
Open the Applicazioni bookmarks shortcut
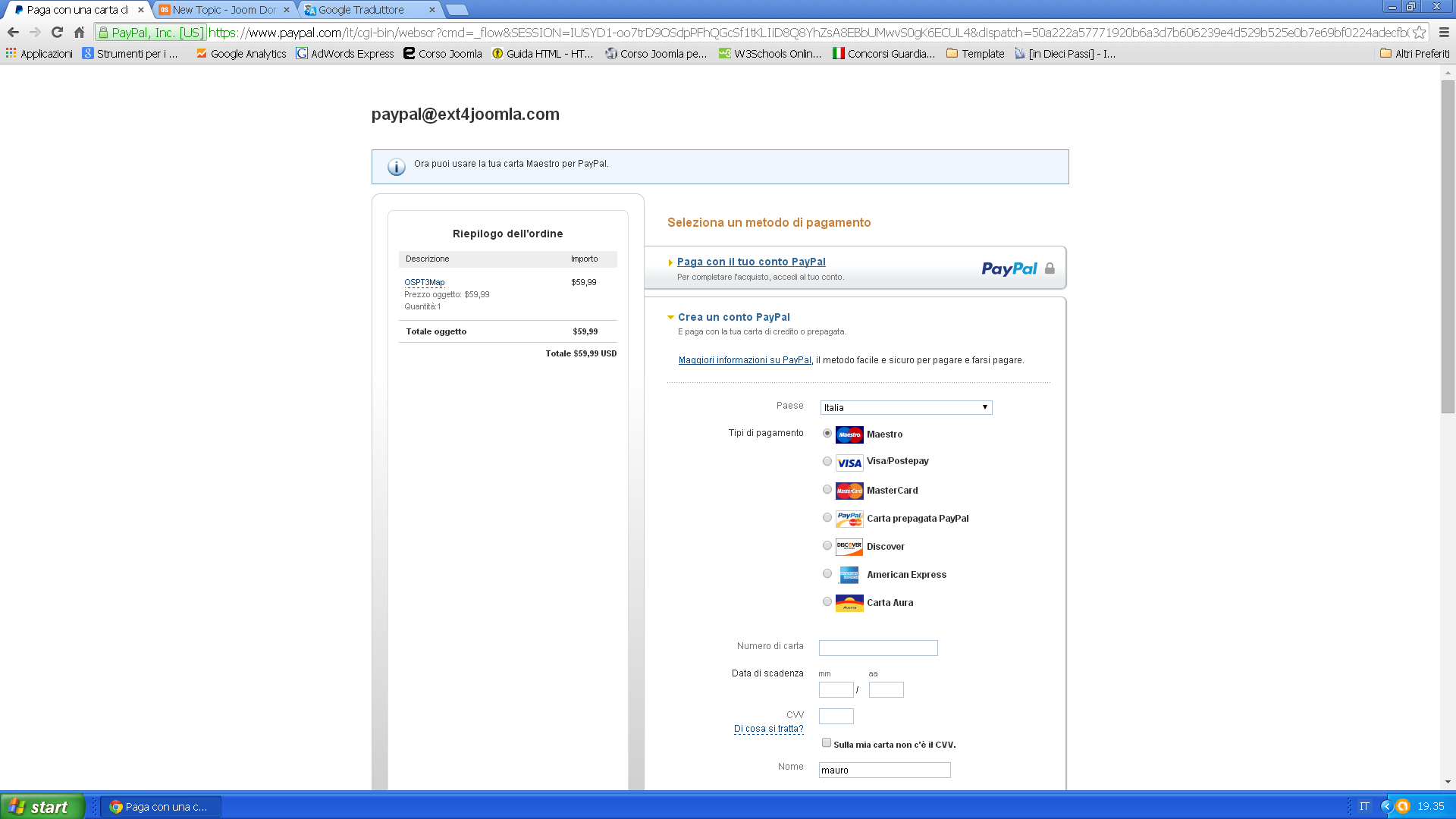tap(39, 54)
